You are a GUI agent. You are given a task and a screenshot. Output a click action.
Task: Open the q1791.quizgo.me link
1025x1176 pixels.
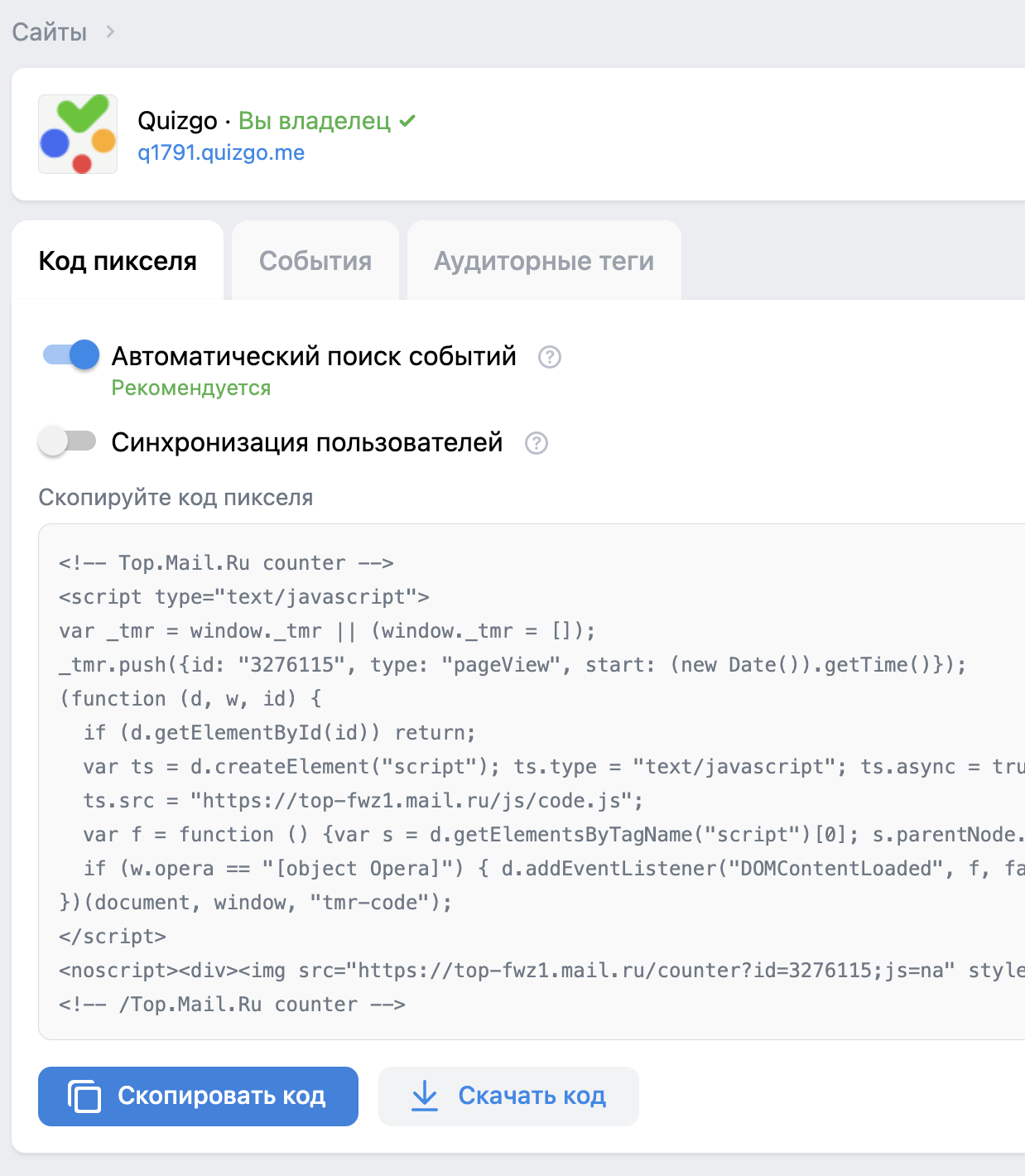(221, 152)
